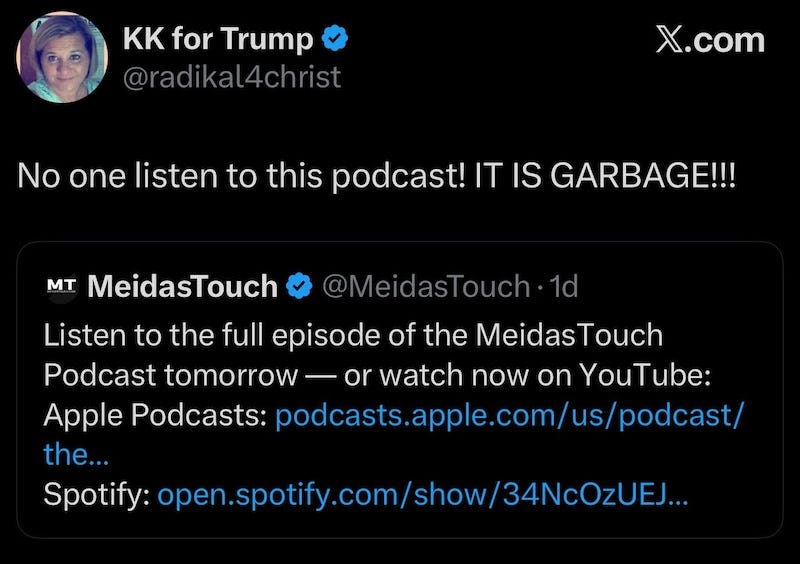Viewport: 800px width, 564px height.
Task: Click the 'Apple Podcasts:' label
Action: (x=155, y=415)
